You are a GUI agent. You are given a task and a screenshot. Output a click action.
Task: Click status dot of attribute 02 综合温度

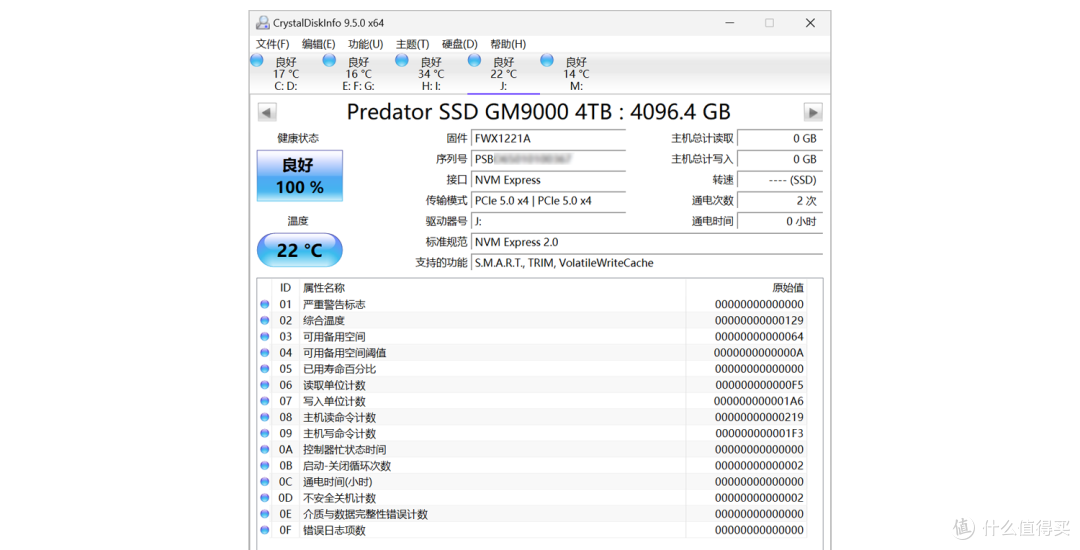(264, 320)
